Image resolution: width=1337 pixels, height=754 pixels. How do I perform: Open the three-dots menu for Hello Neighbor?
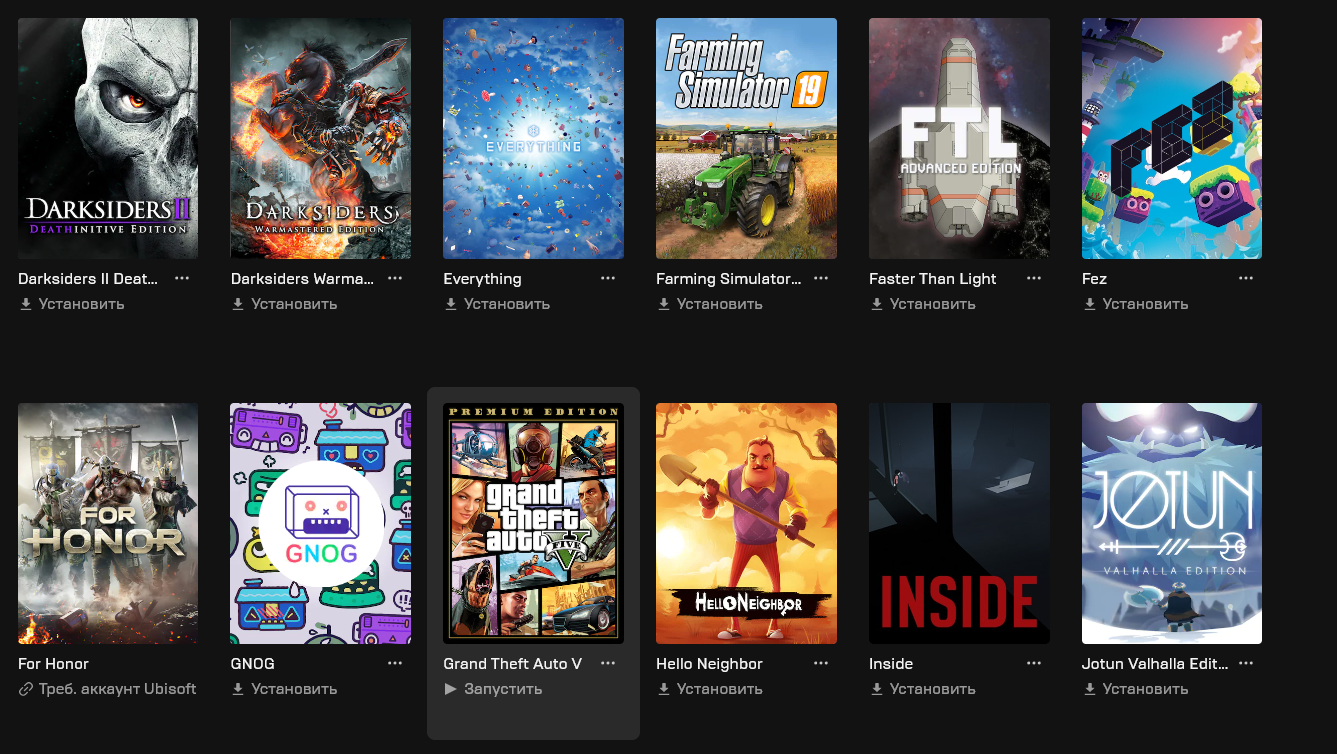[821, 663]
